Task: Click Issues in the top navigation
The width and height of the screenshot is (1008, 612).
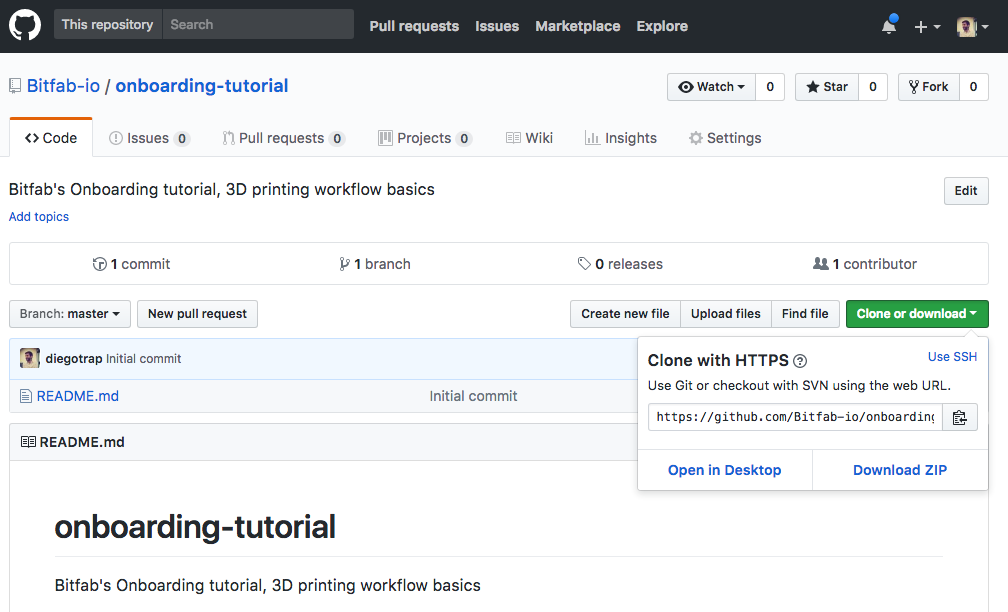Action: tap(497, 26)
